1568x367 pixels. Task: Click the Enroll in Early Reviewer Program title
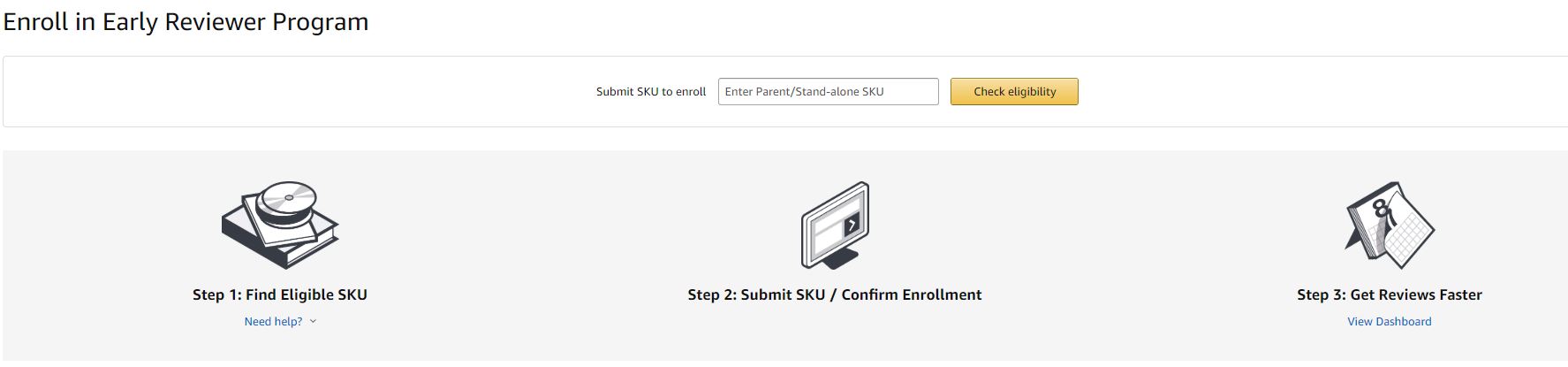186,22
